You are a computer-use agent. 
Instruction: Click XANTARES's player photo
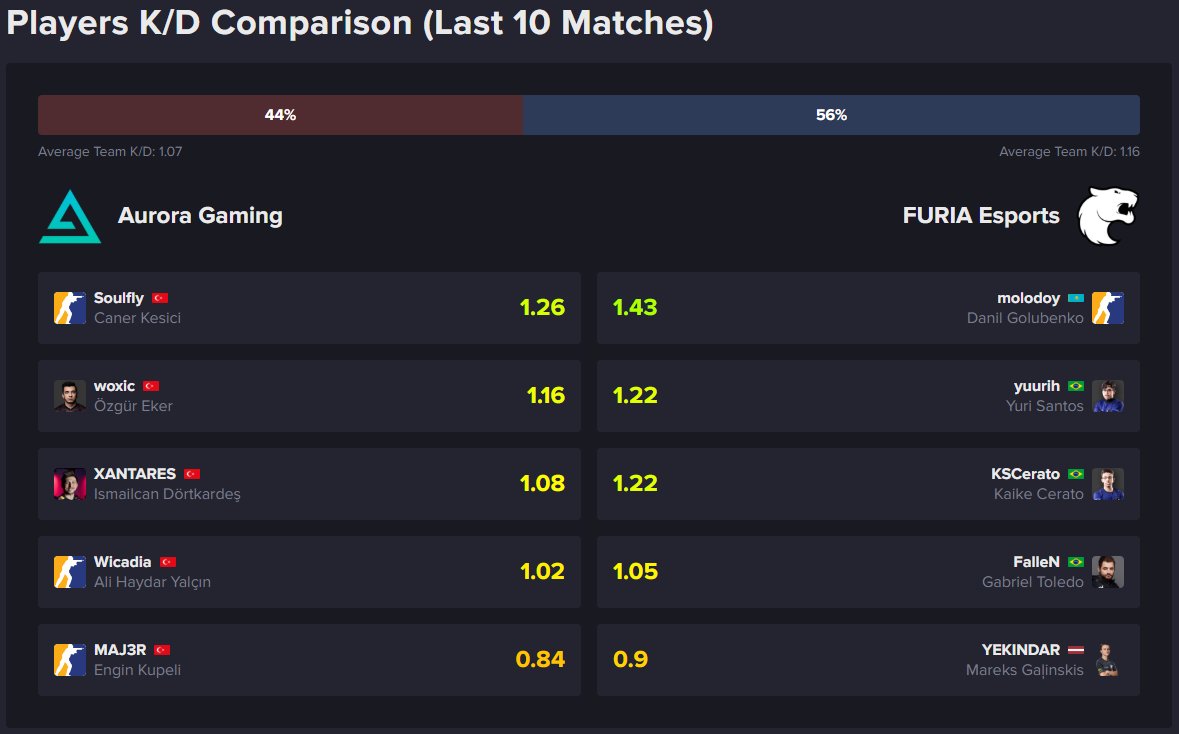click(x=70, y=484)
